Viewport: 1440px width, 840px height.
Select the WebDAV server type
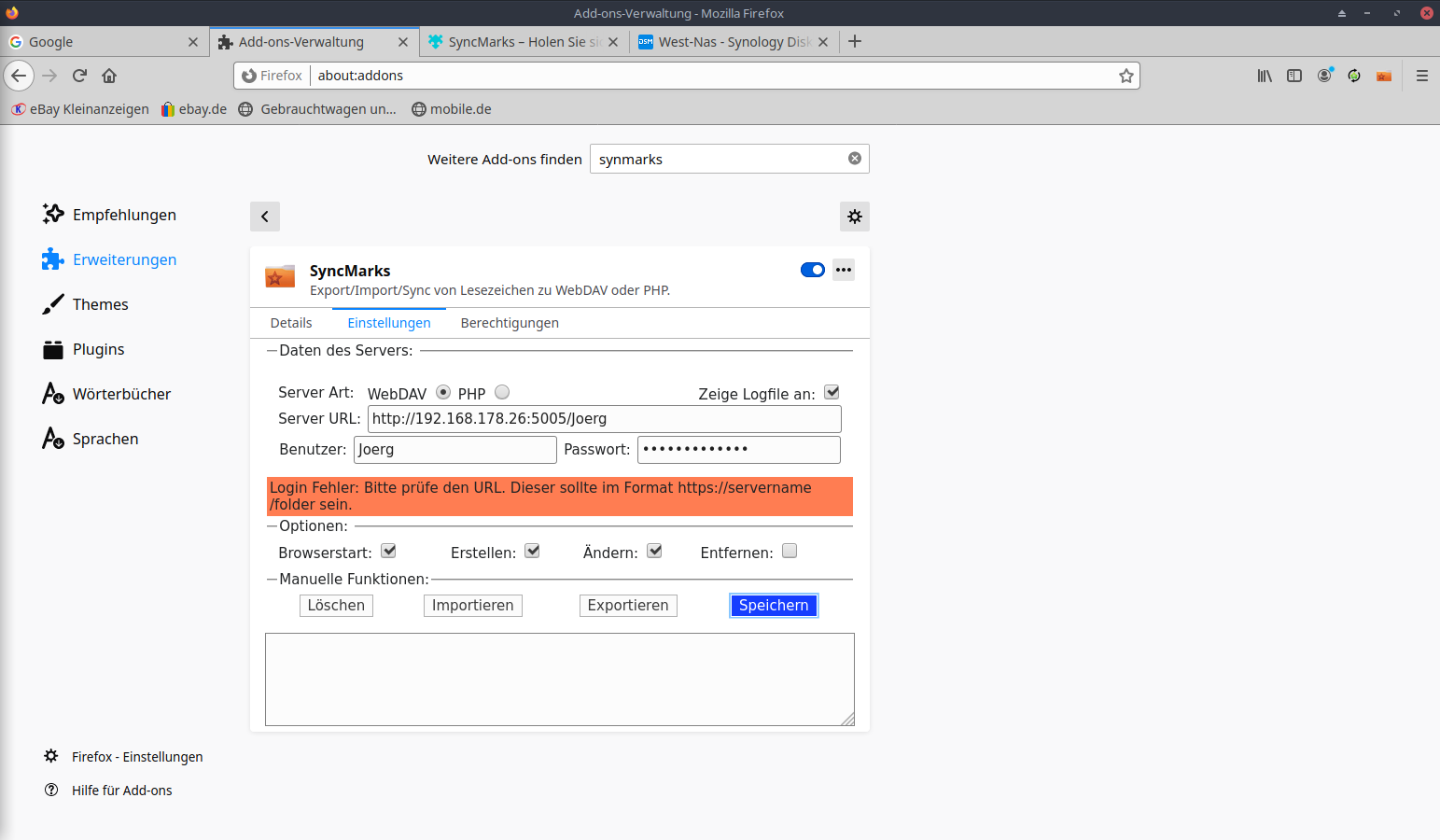[x=443, y=392]
